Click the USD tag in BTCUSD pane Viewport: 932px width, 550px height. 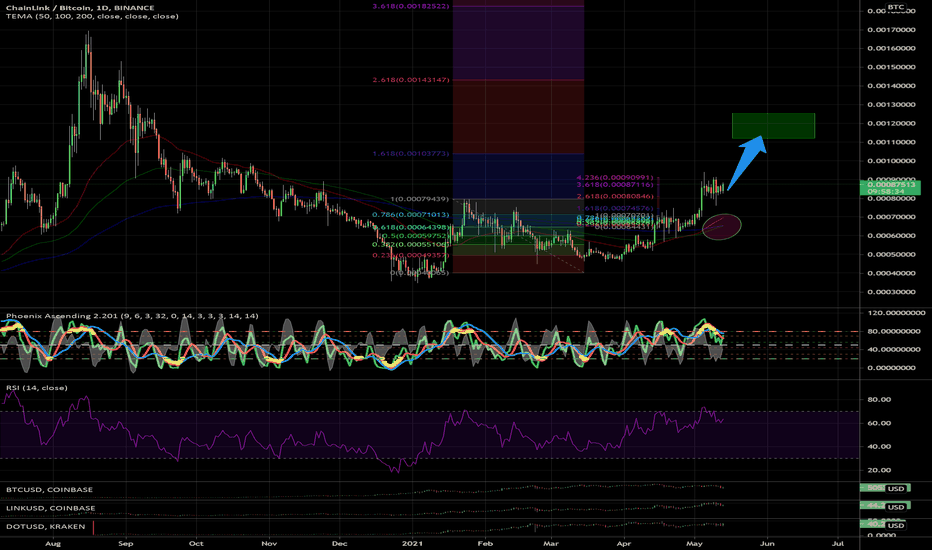pos(896,488)
